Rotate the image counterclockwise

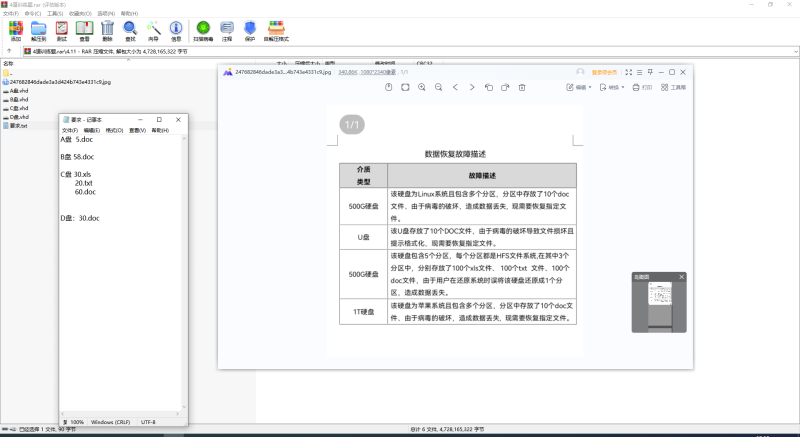click(x=489, y=87)
